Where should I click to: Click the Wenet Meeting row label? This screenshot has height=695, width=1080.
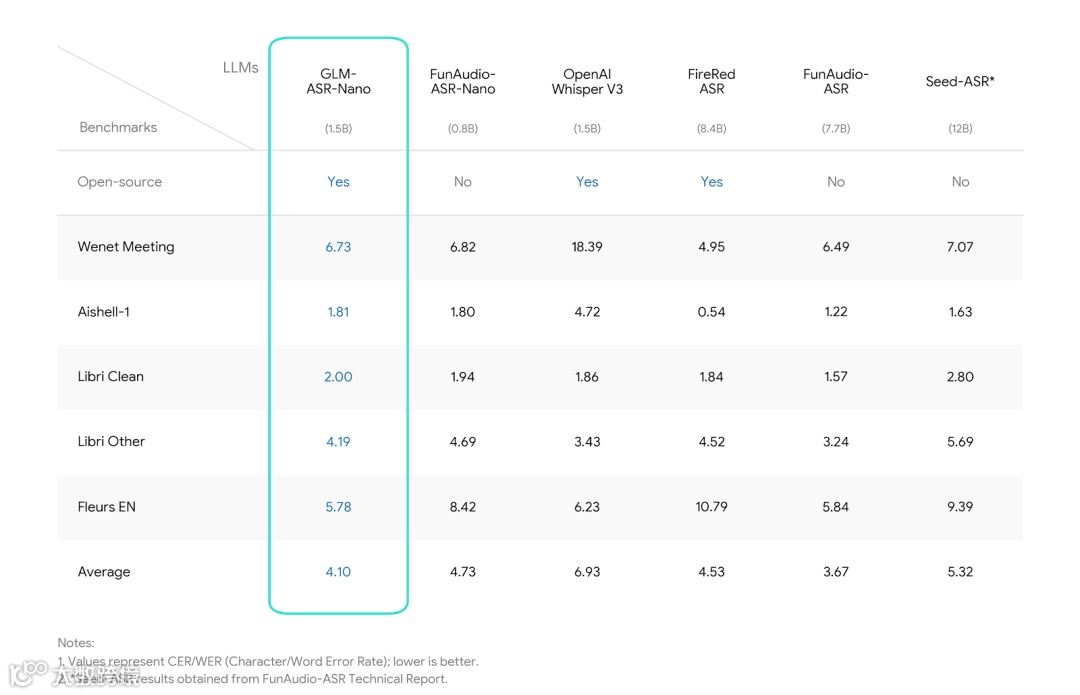pos(126,247)
